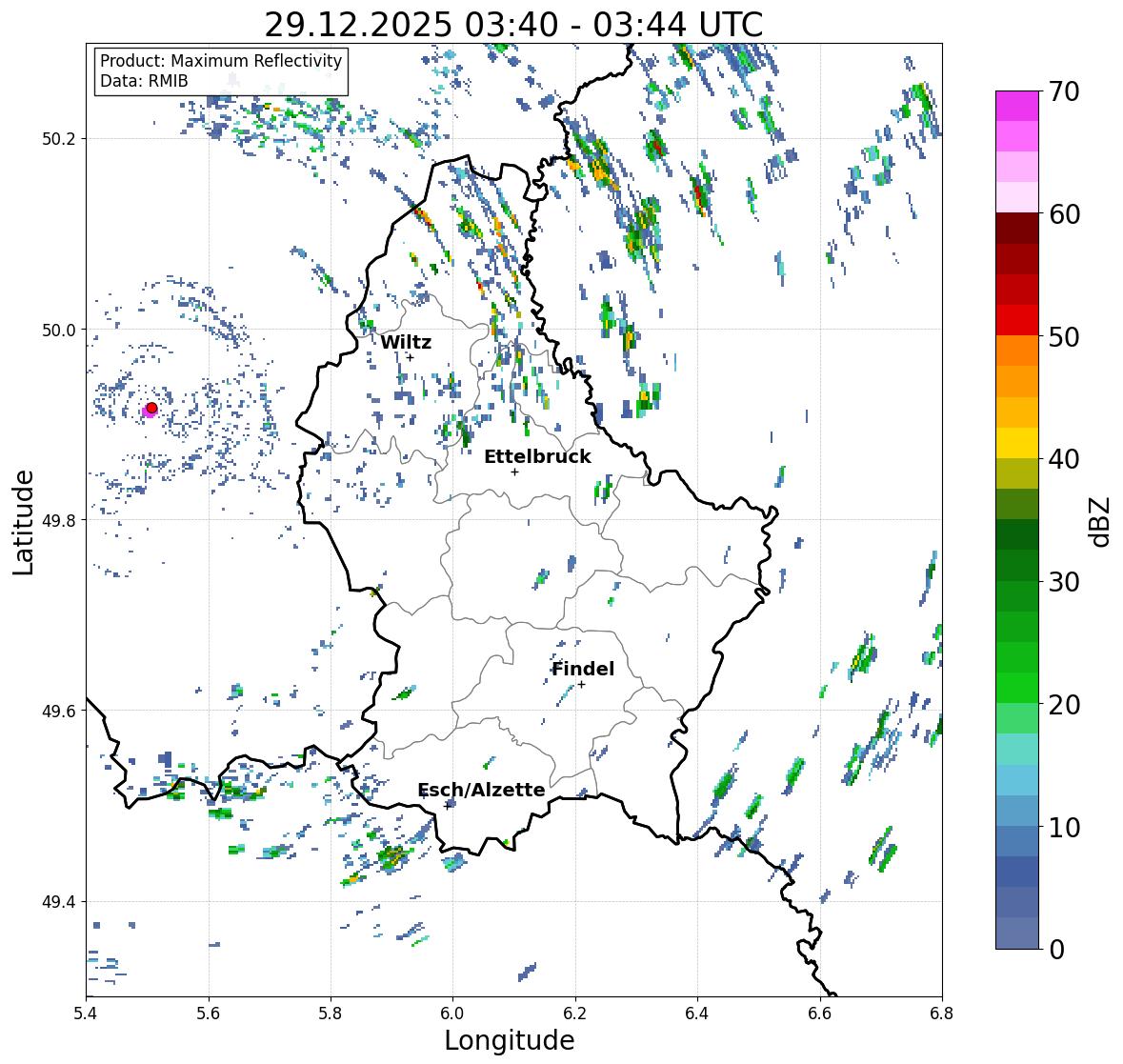Pick the magenta 70 dBZ color band
1123x1064 pixels.
tap(1017, 106)
